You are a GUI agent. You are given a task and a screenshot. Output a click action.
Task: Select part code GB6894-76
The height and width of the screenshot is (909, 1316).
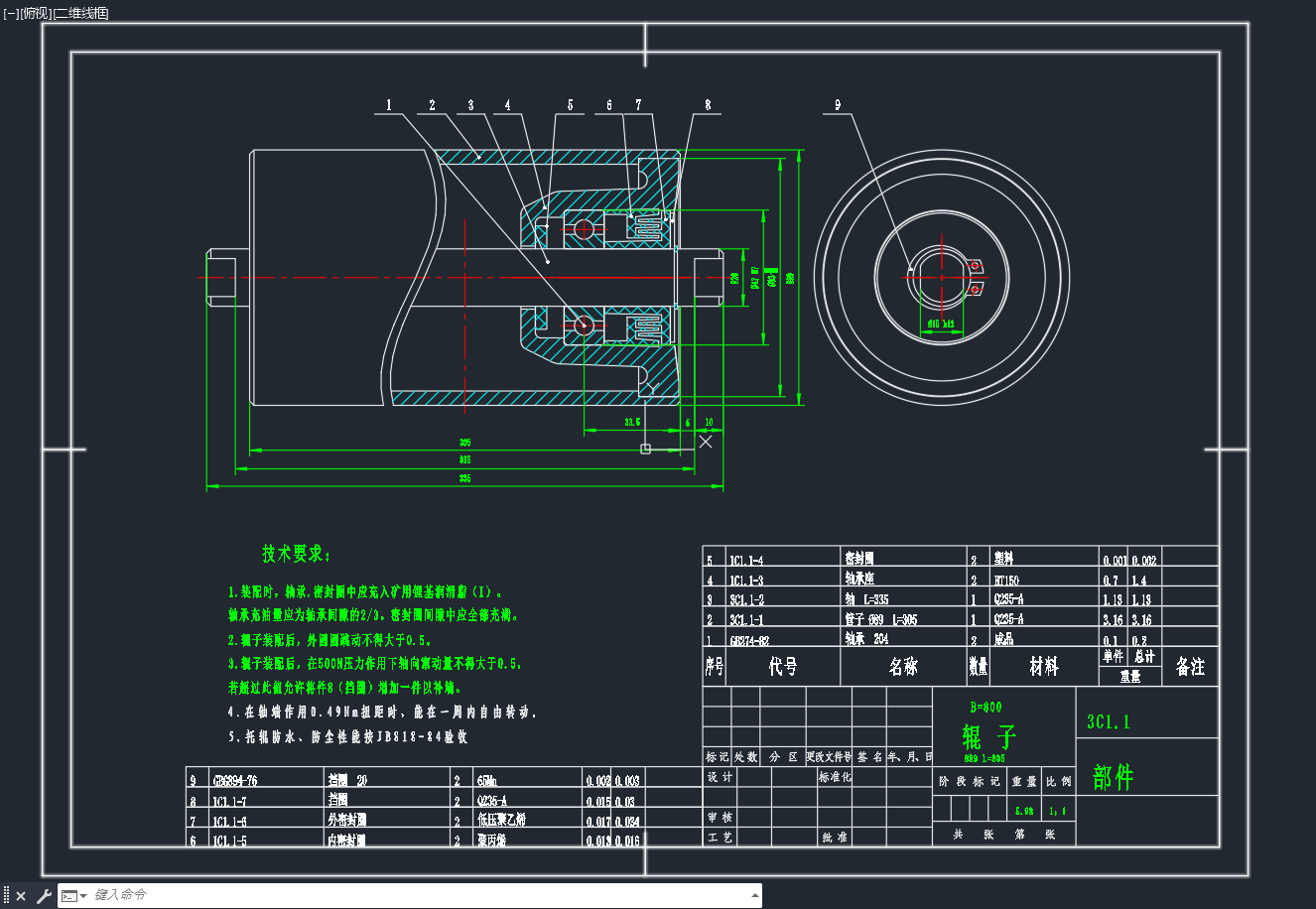234,781
